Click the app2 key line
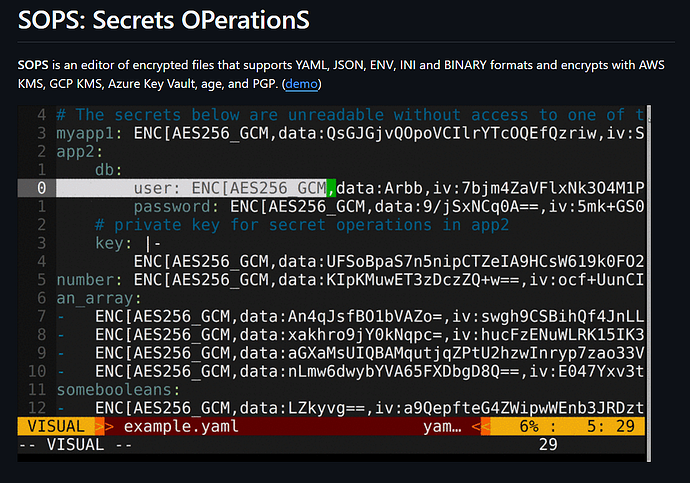Screen dimensions: 690x483 coord(77,152)
